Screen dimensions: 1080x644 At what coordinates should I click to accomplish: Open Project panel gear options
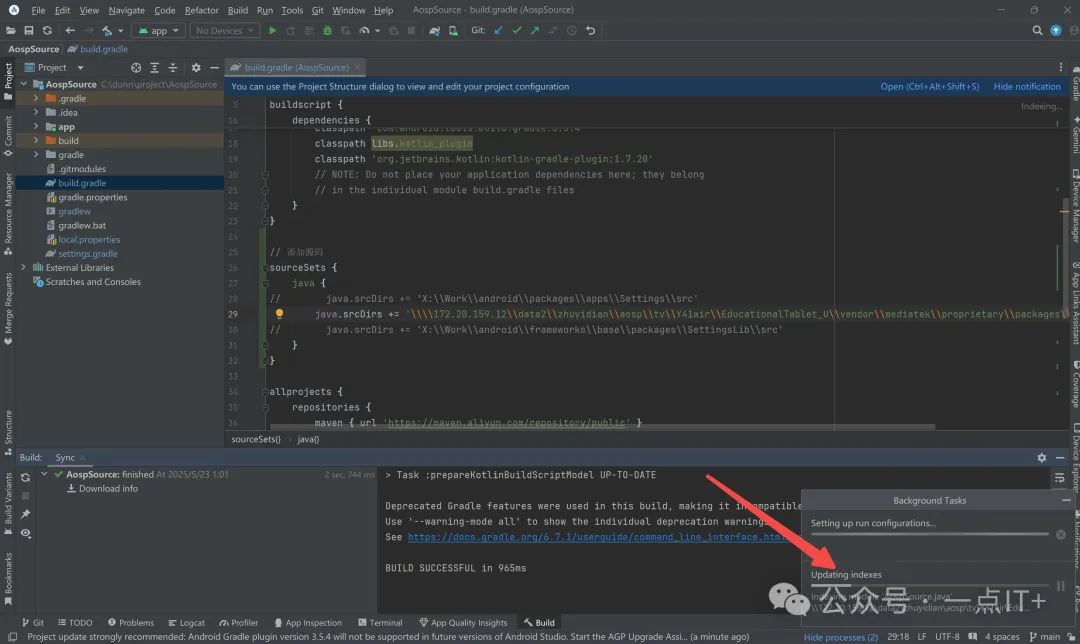(x=196, y=67)
